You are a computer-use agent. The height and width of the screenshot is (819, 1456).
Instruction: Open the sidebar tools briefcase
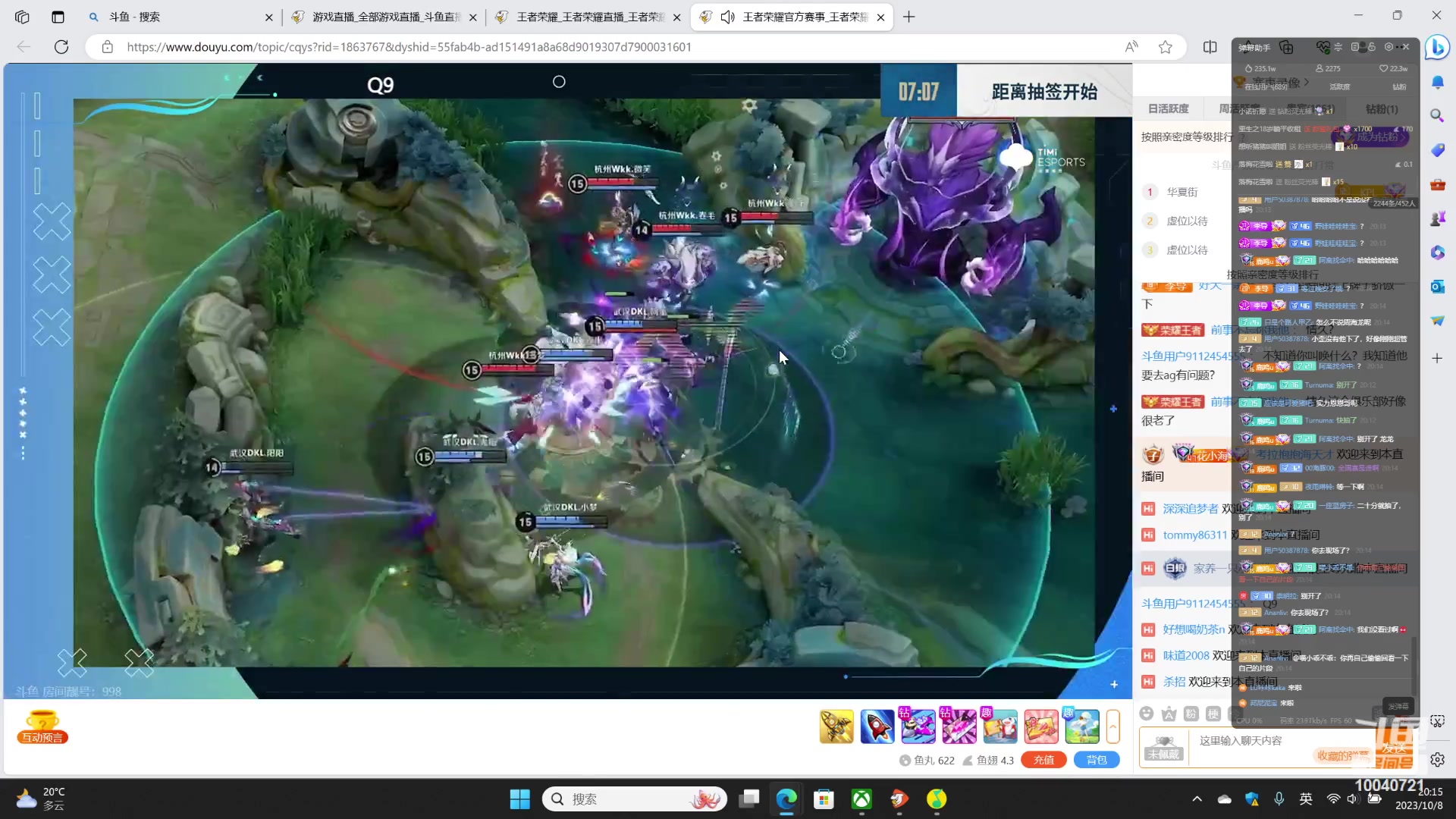[1437, 184]
